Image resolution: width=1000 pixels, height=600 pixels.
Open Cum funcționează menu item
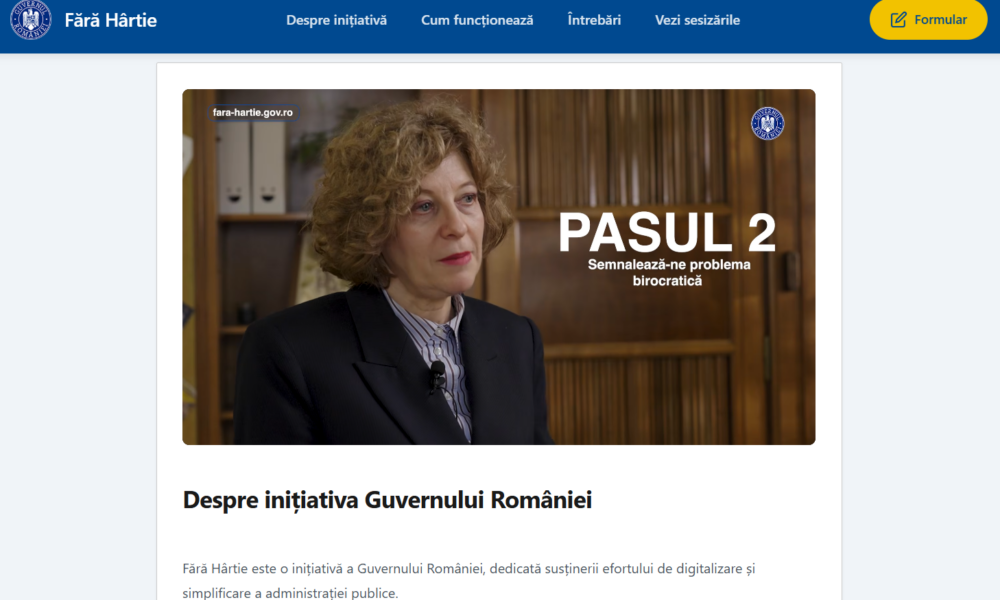[477, 20]
